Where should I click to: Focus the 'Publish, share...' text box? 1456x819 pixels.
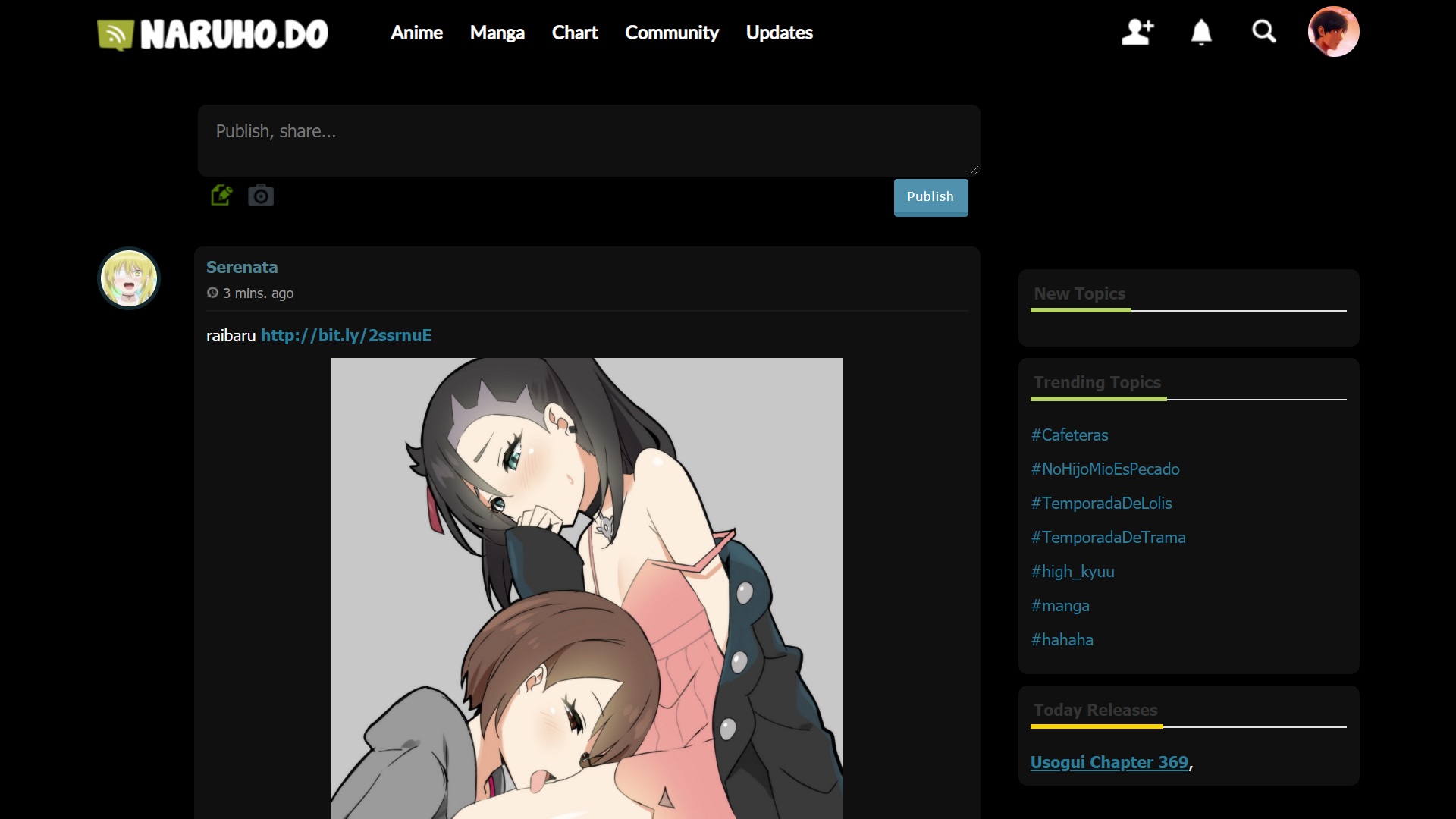tap(588, 141)
